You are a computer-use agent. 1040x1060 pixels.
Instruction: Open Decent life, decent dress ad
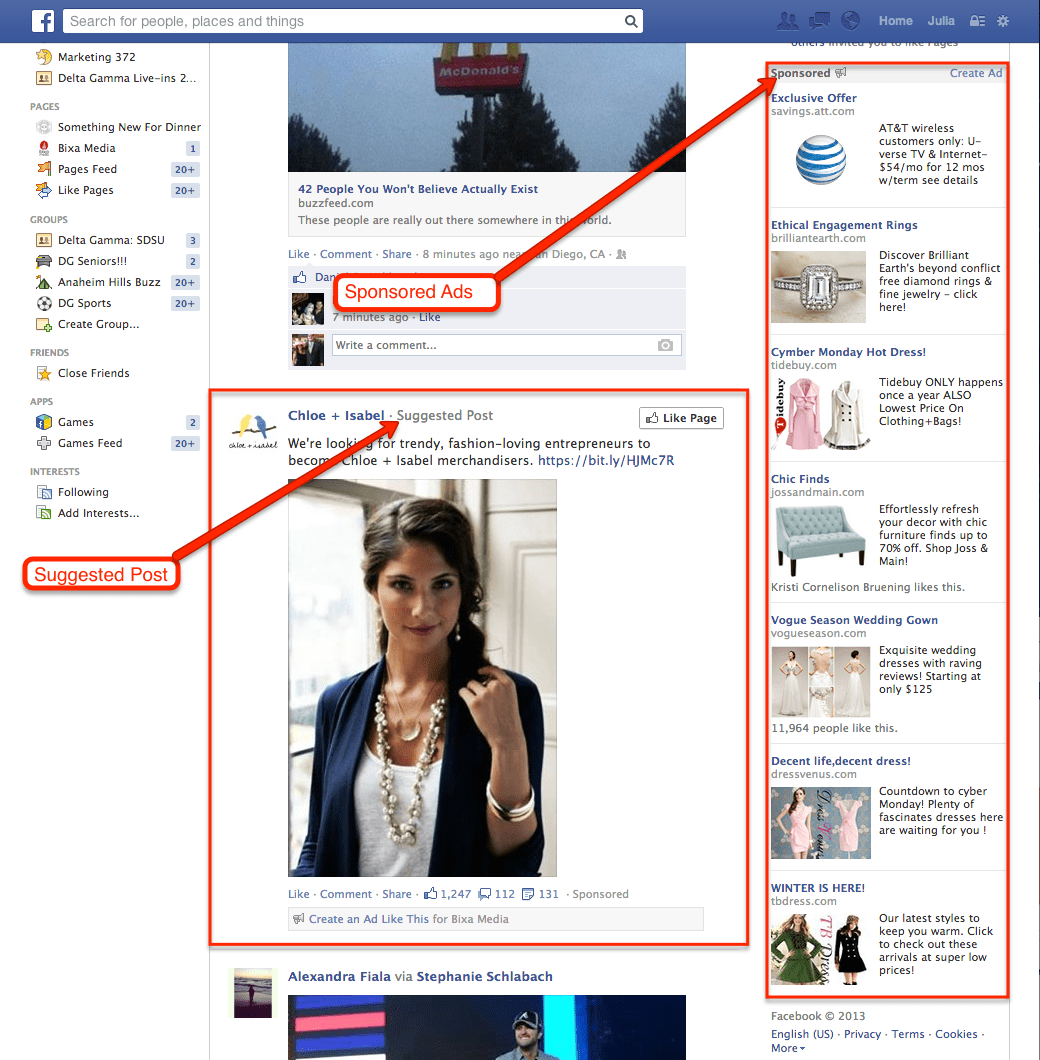(x=841, y=761)
